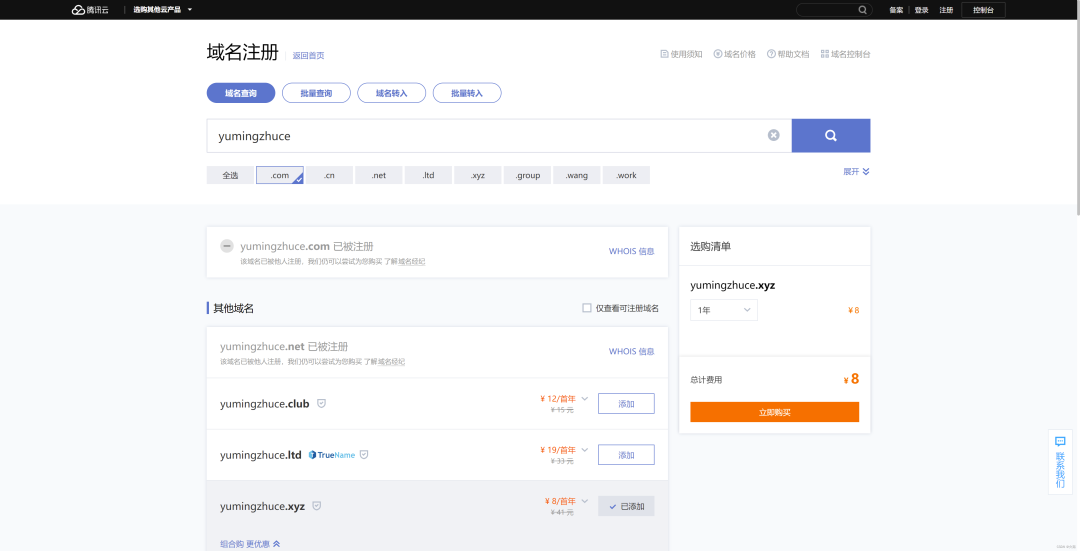This screenshot has height=551, width=1080.
Task: Expand price options for yumingzhuce.ltd
Action: tap(585, 450)
